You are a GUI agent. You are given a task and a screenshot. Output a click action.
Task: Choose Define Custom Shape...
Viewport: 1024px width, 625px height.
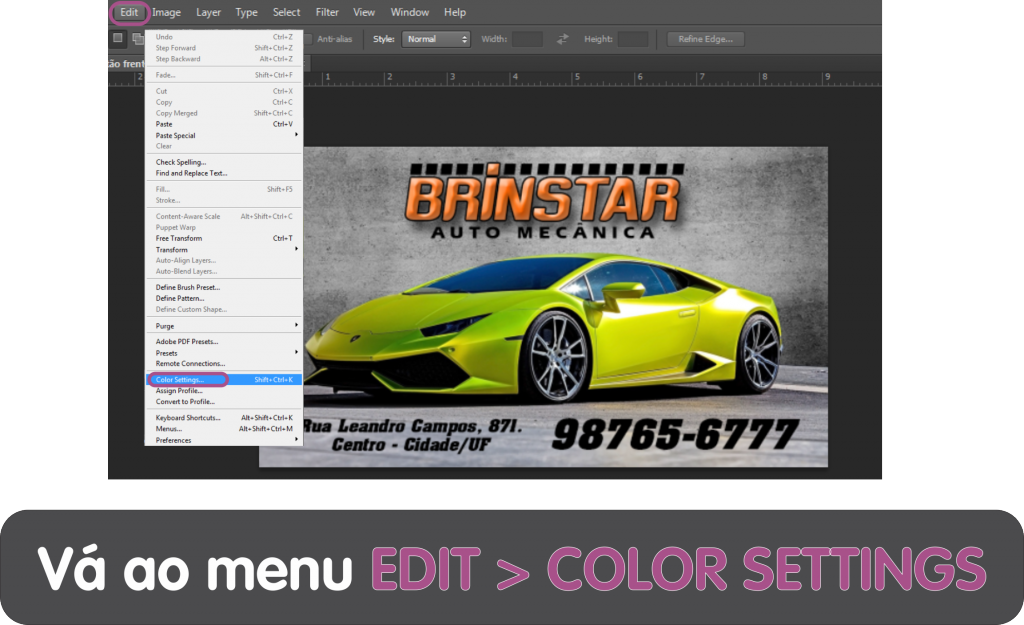tap(223, 310)
